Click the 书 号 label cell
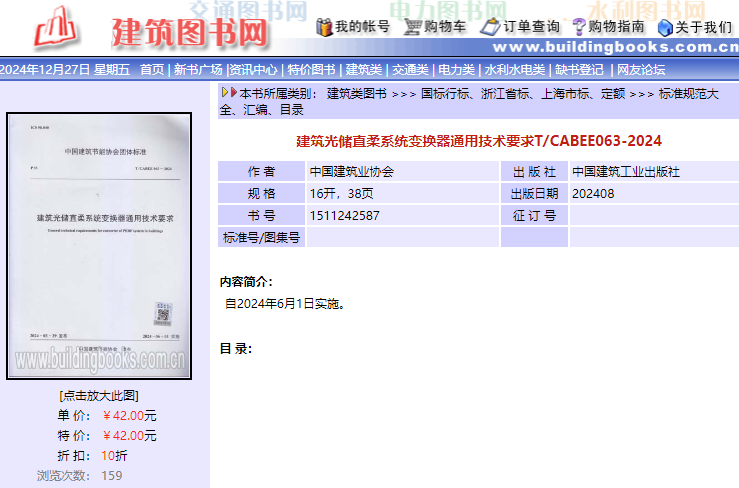 click(x=261, y=215)
